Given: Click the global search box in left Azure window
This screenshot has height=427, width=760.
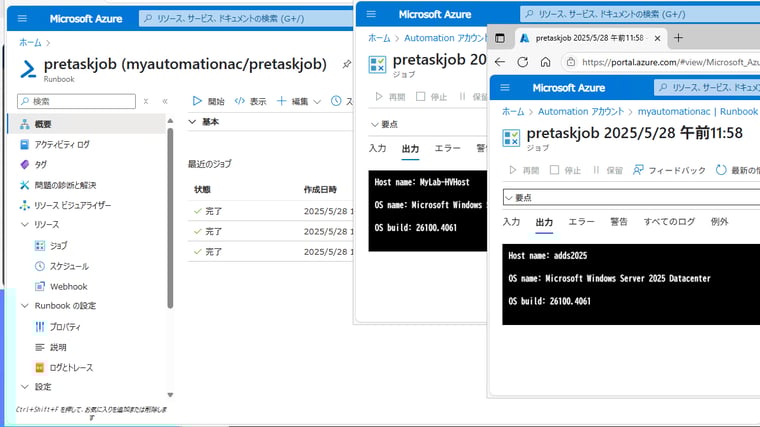Looking at the screenshot, I should click(246, 18).
